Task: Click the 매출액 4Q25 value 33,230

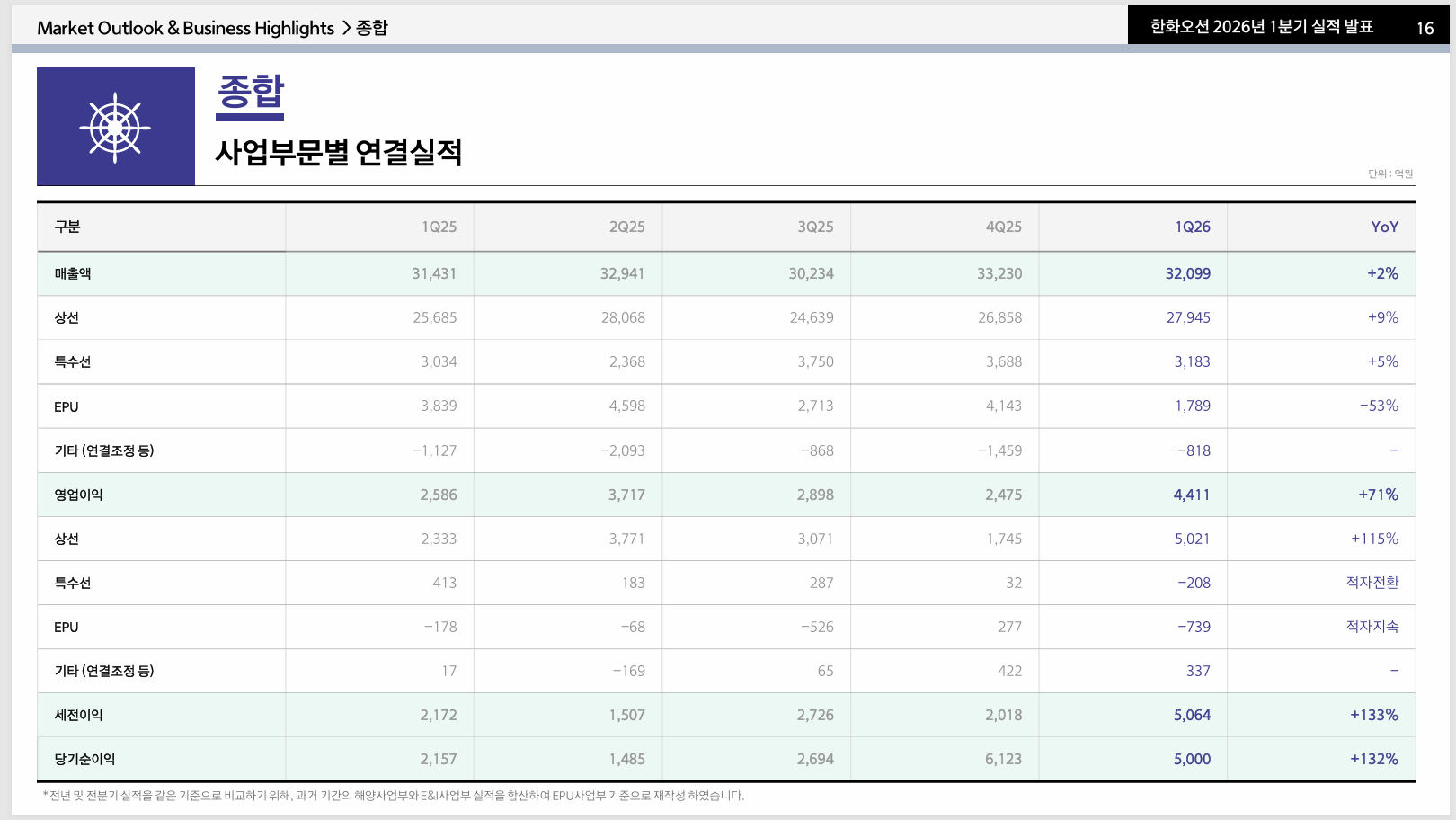Action: coord(999,273)
